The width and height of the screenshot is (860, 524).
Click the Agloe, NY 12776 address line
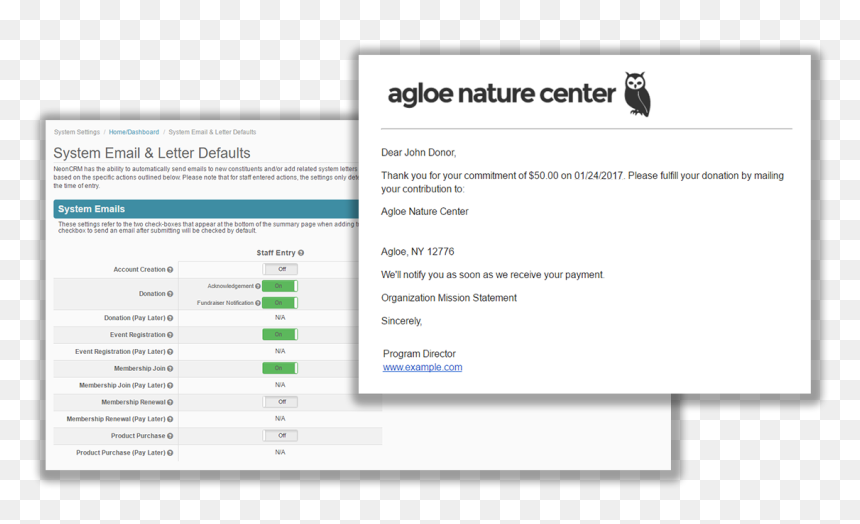(417, 252)
